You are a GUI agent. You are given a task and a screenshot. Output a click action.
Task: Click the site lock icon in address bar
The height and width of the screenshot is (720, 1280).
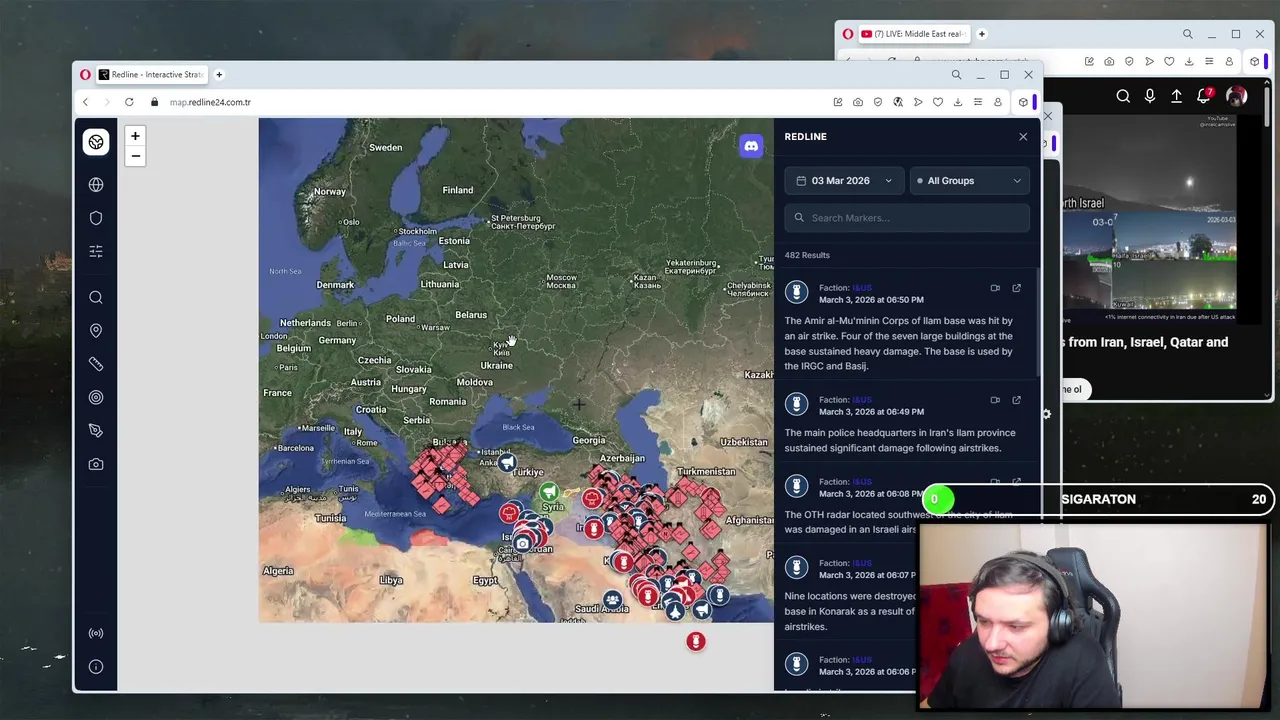155,102
